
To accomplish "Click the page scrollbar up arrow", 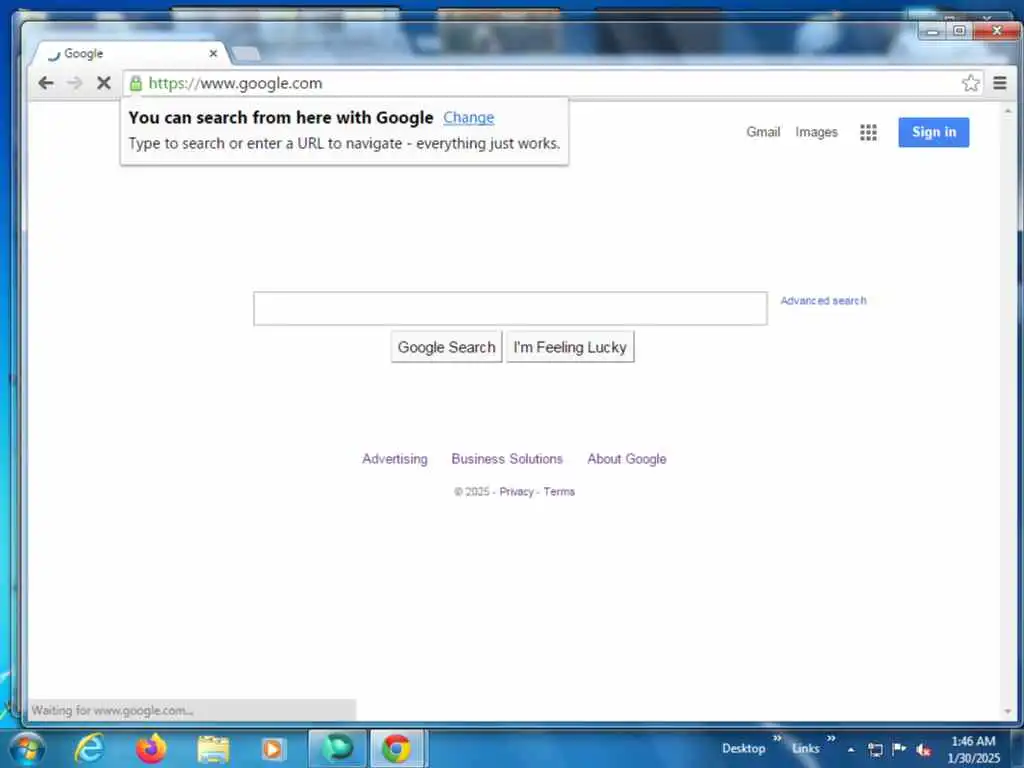I will (1008, 112).
